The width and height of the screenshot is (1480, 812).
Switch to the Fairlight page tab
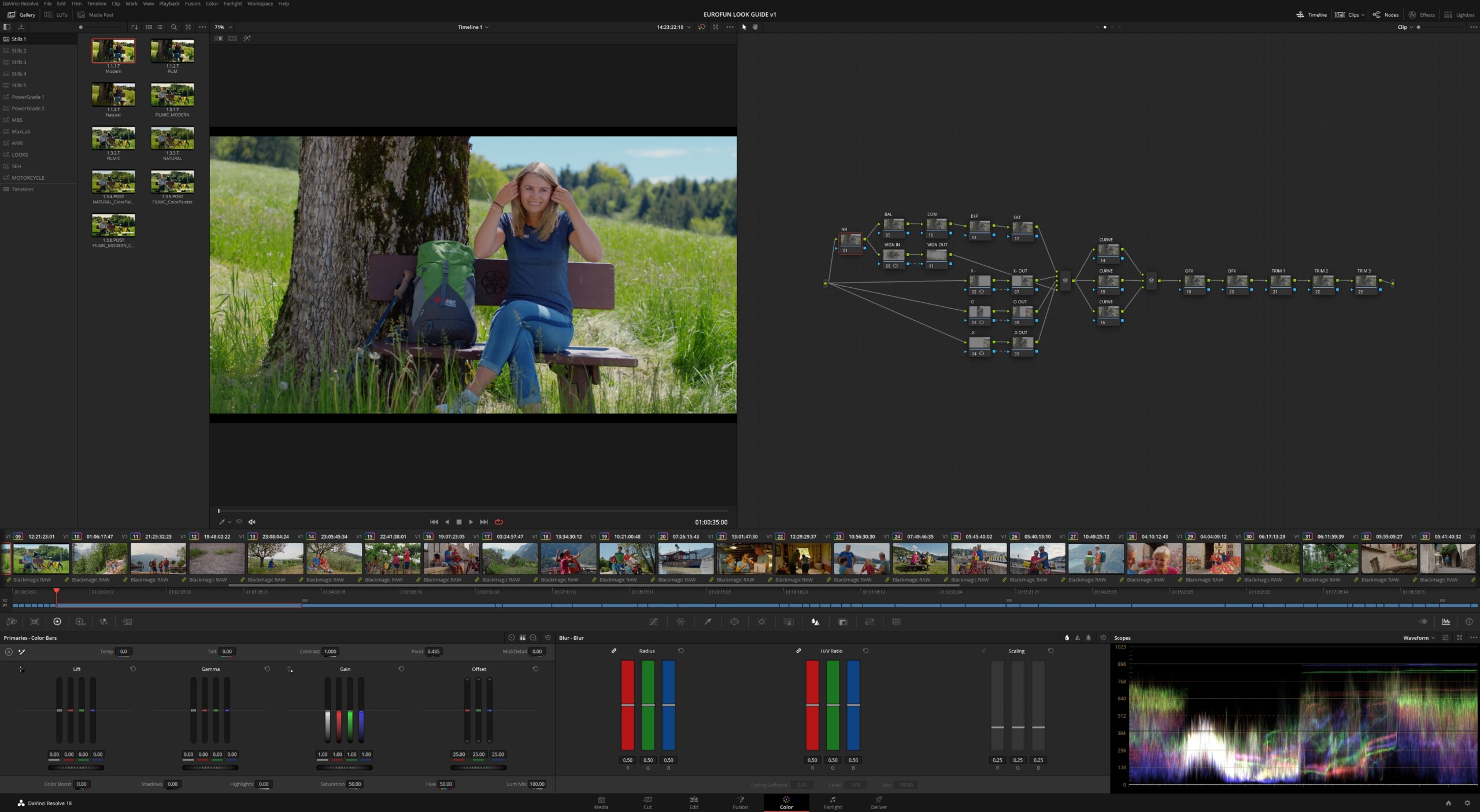(832, 803)
